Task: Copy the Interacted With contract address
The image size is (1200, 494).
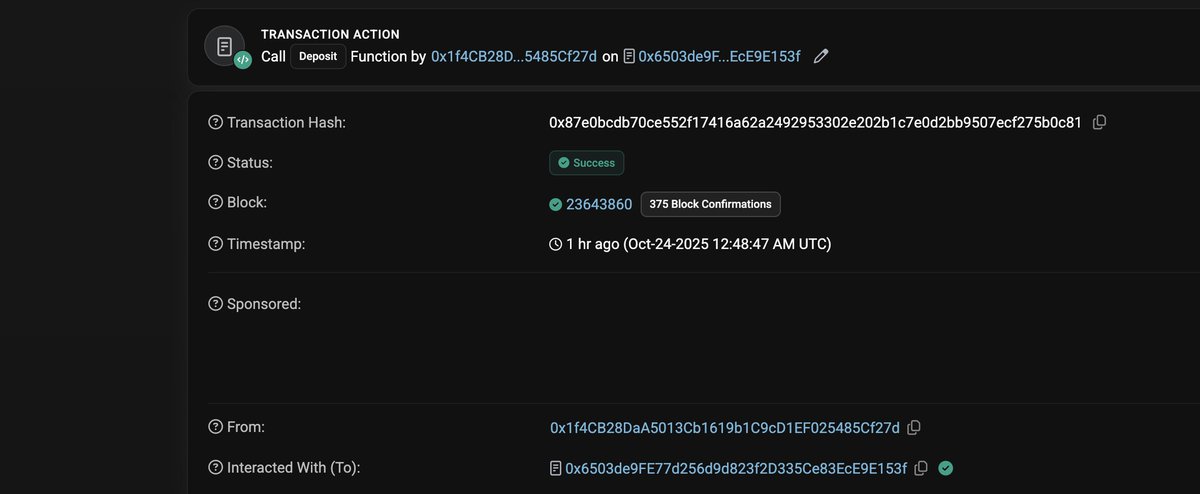Action: [921, 468]
